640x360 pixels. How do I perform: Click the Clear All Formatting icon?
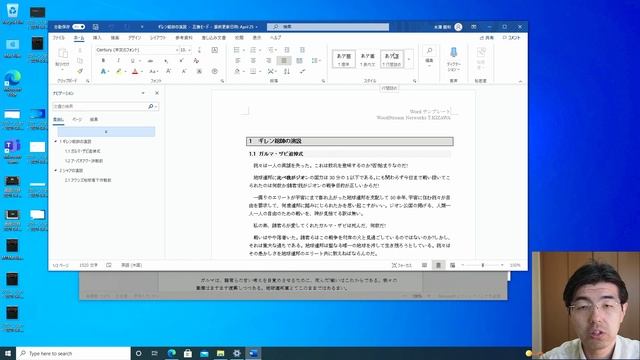196,60
